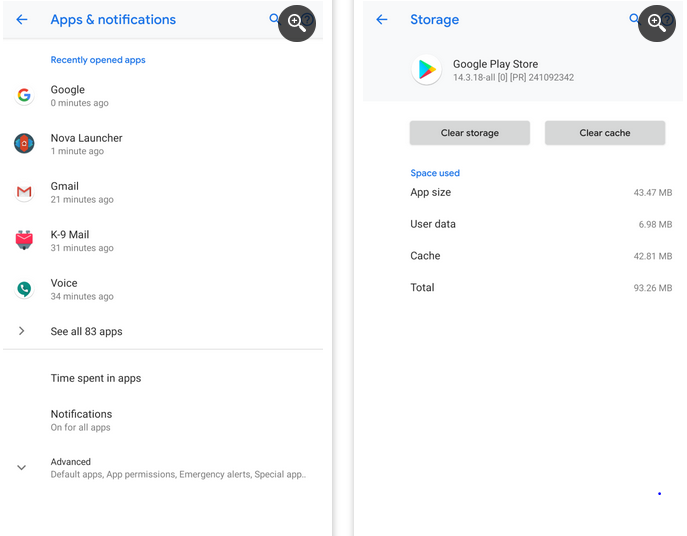The image size is (687, 536).
Task: Tap the User data row
Action: click(x=541, y=224)
